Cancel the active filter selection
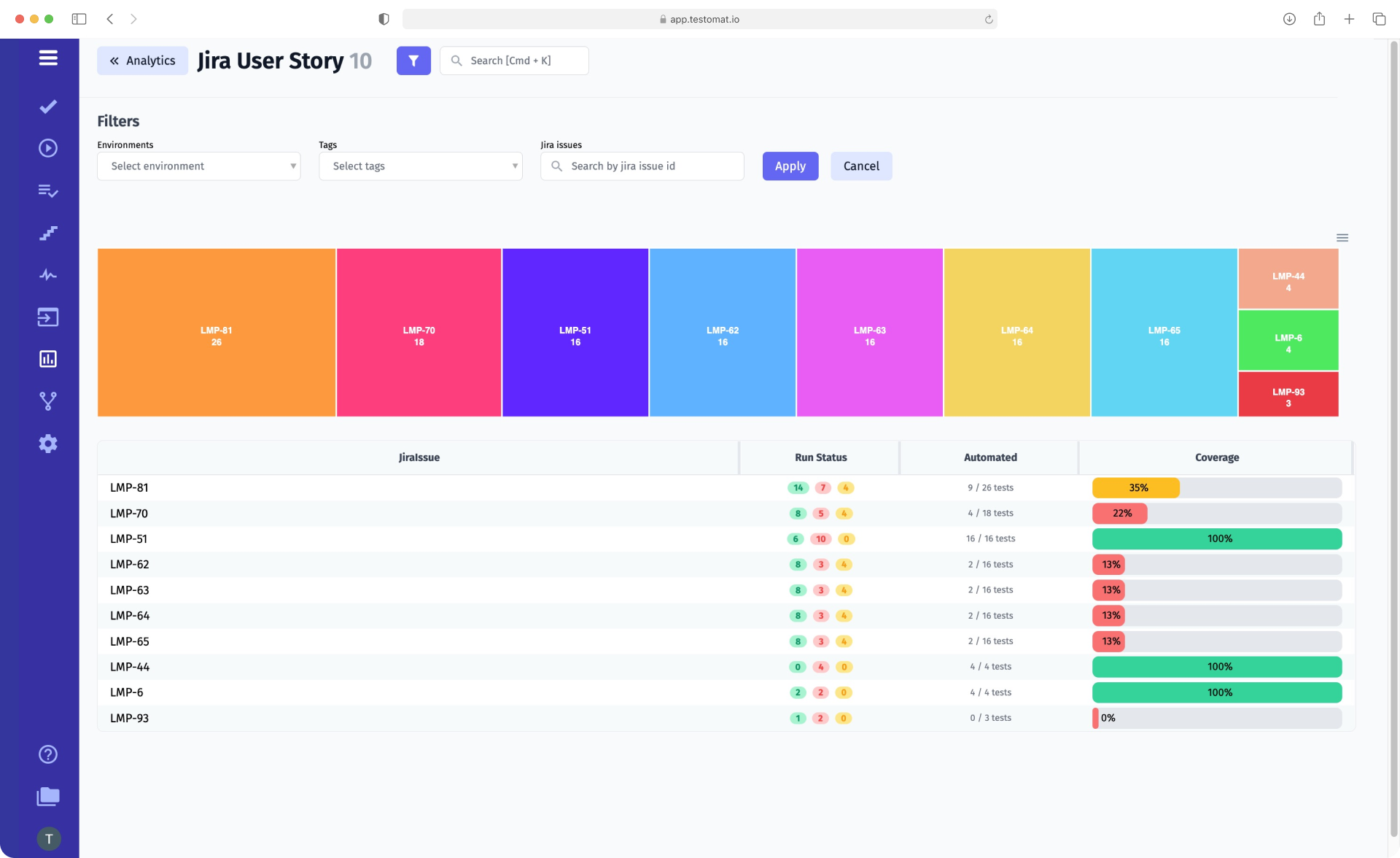1400x858 pixels. coord(861,166)
